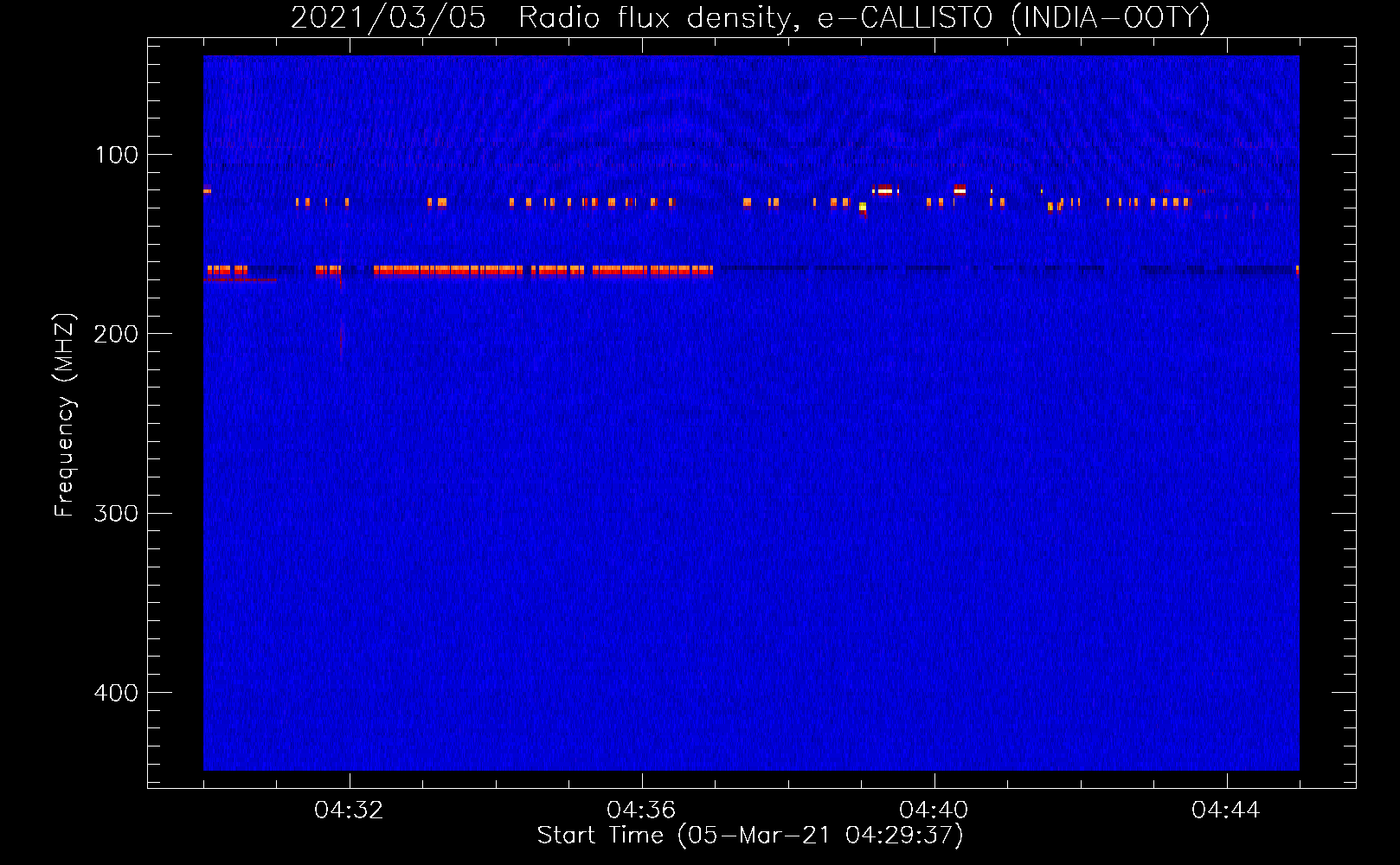Image resolution: width=1400 pixels, height=865 pixels.
Task: Click the 04:40 time tick label
Action: click(934, 811)
